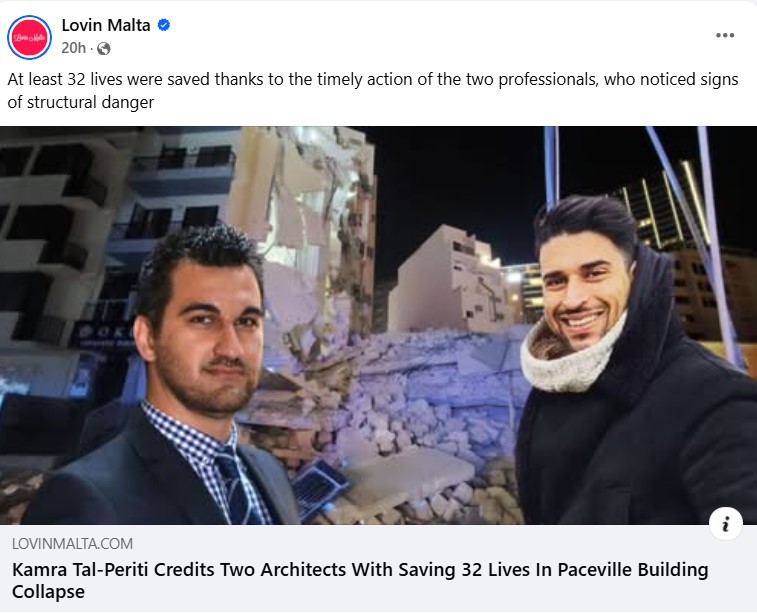The height and width of the screenshot is (613, 757).
Task: Click the word 'Collapse' in headline
Action: [x=48, y=592]
